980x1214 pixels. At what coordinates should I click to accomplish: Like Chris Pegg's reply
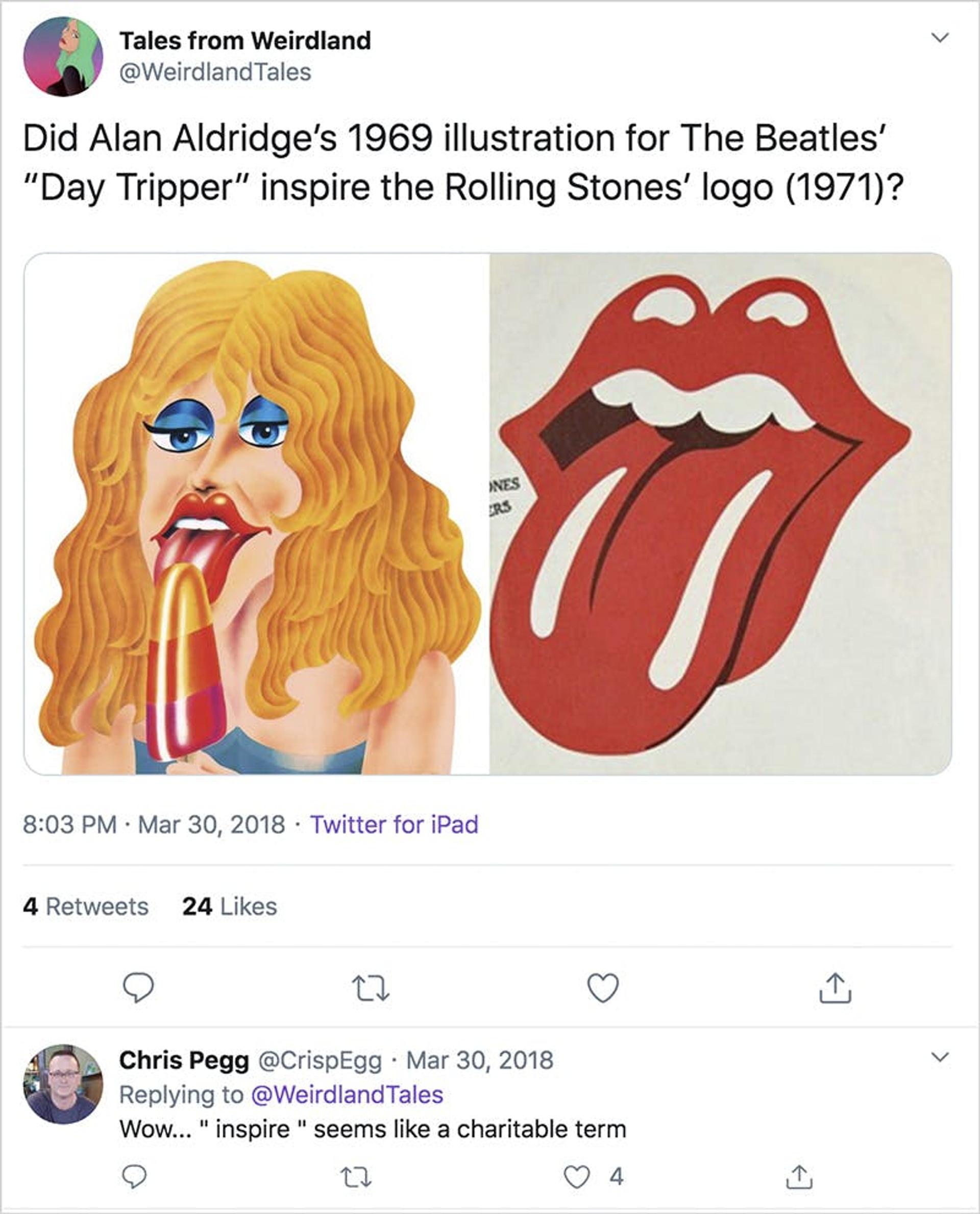click(576, 1177)
